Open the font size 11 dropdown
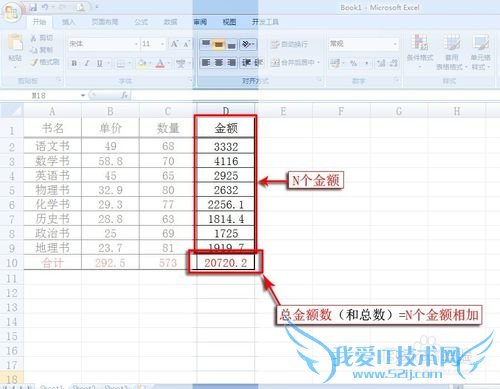 click(x=163, y=44)
